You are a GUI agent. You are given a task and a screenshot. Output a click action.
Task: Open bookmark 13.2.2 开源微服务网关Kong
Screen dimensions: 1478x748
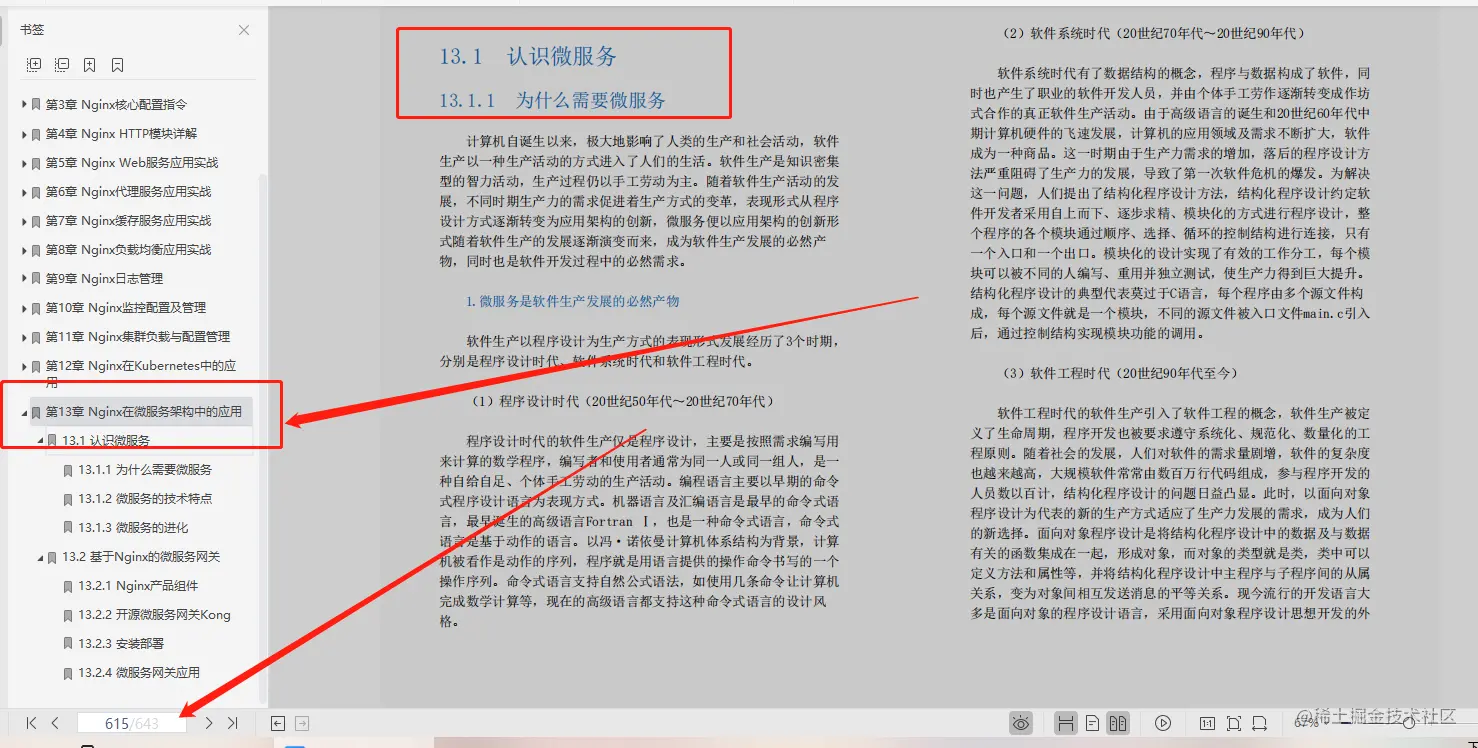click(154, 615)
